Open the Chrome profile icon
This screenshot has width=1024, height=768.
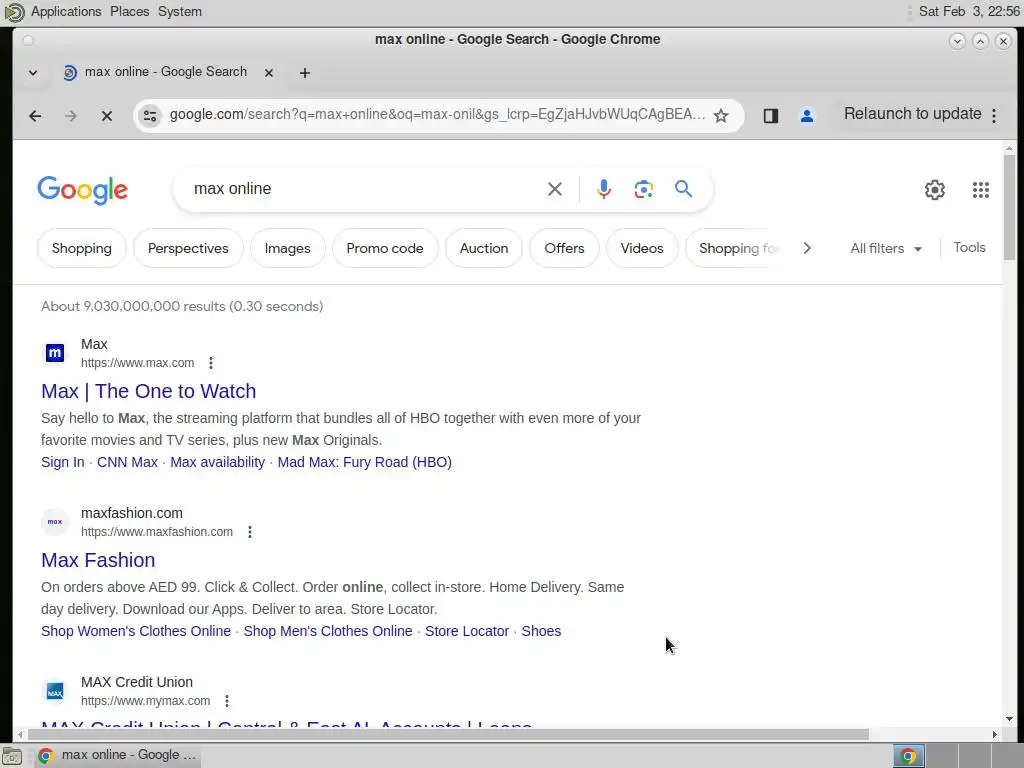click(x=807, y=116)
